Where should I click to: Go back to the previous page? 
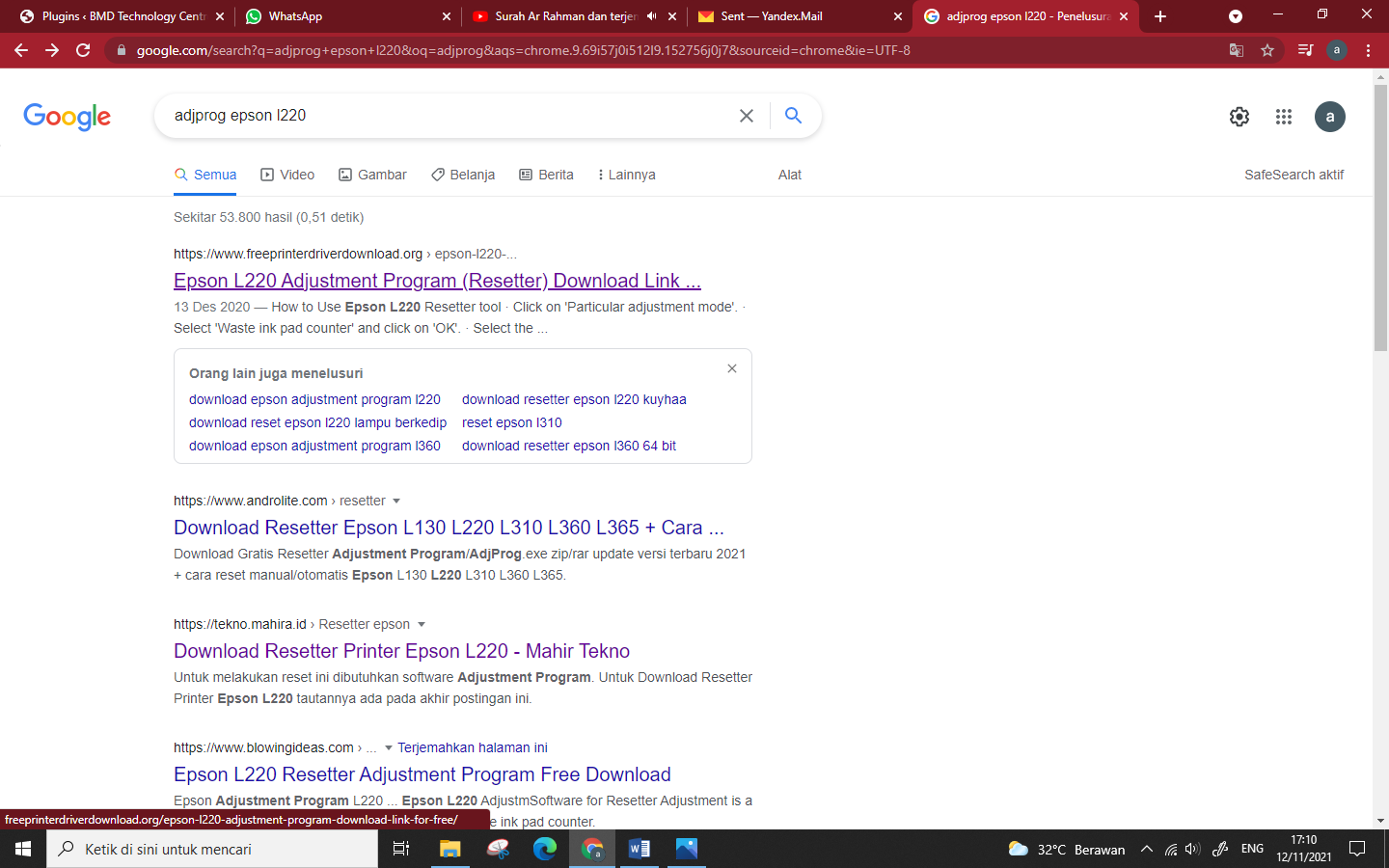click(x=21, y=50)
